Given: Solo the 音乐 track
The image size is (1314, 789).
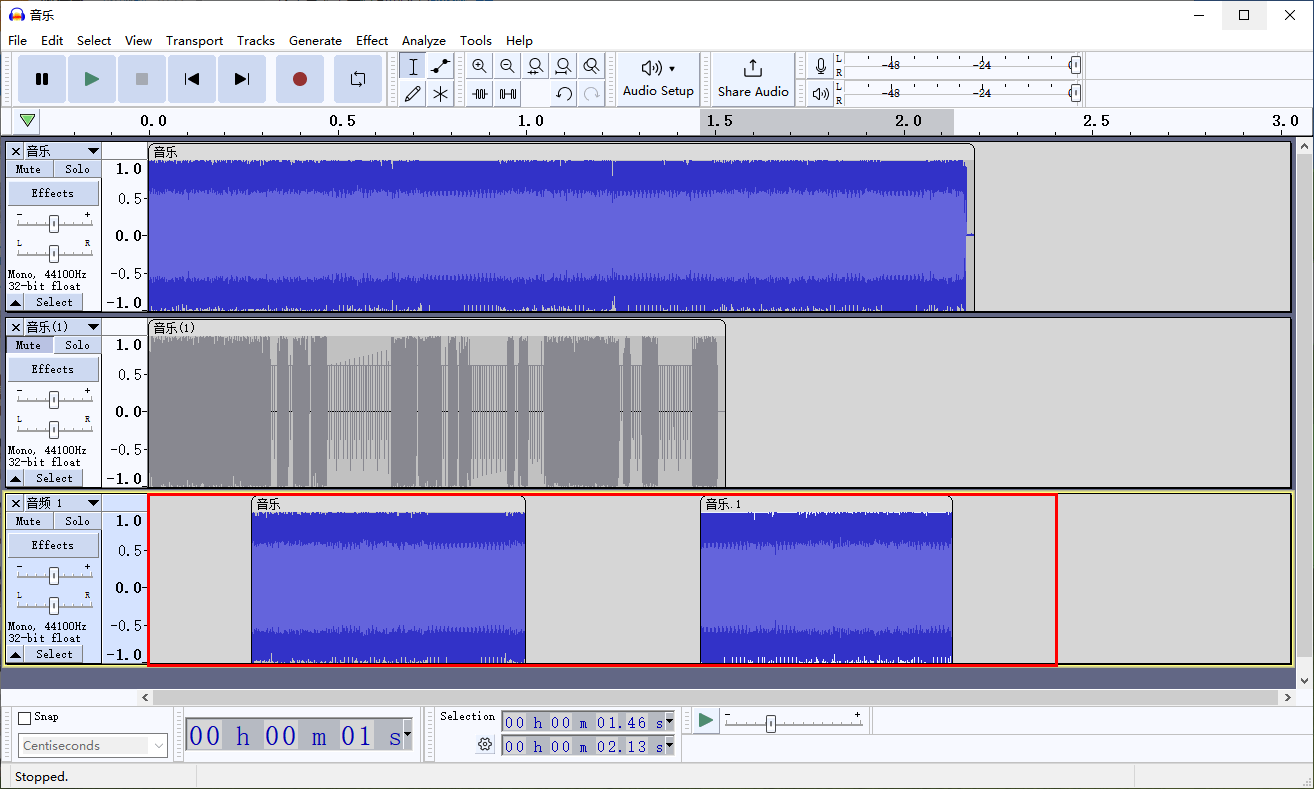Looking at the screenshot, I should coord(77,169).
